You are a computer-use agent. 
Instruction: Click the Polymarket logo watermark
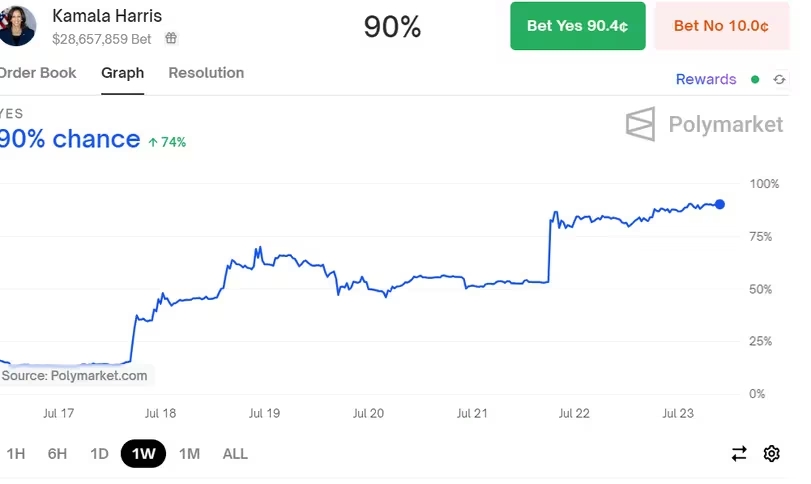704,125
